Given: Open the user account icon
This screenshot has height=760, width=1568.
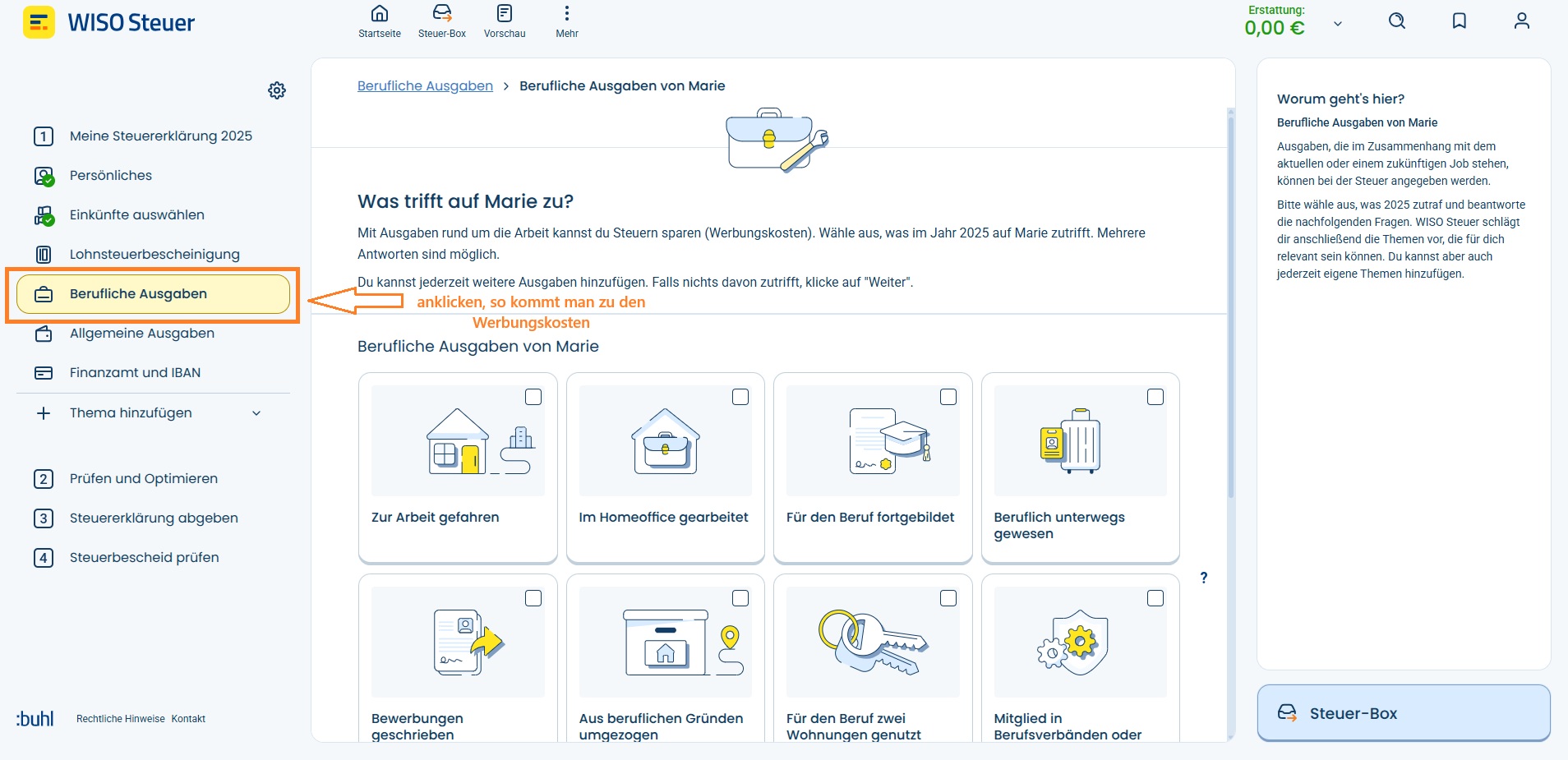Looking at the screenshot, I should [x=1522, y=21].
